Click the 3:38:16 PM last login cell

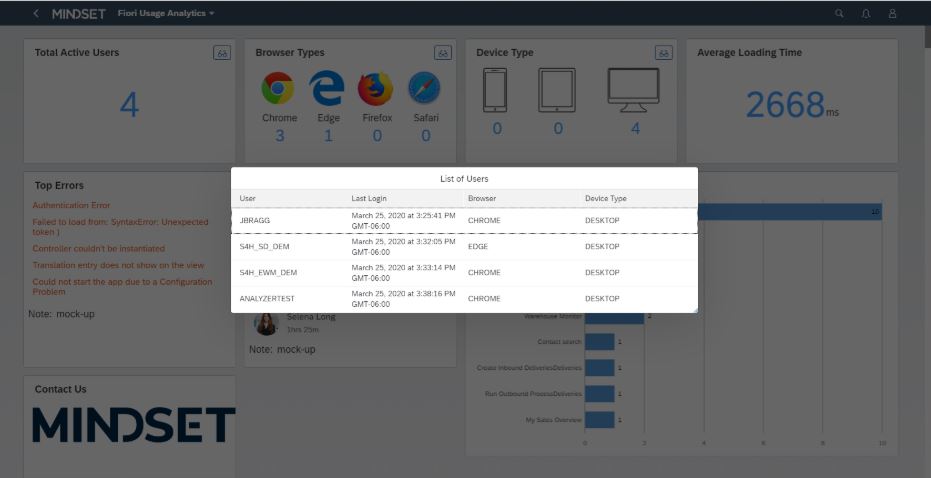click(403, 299)
